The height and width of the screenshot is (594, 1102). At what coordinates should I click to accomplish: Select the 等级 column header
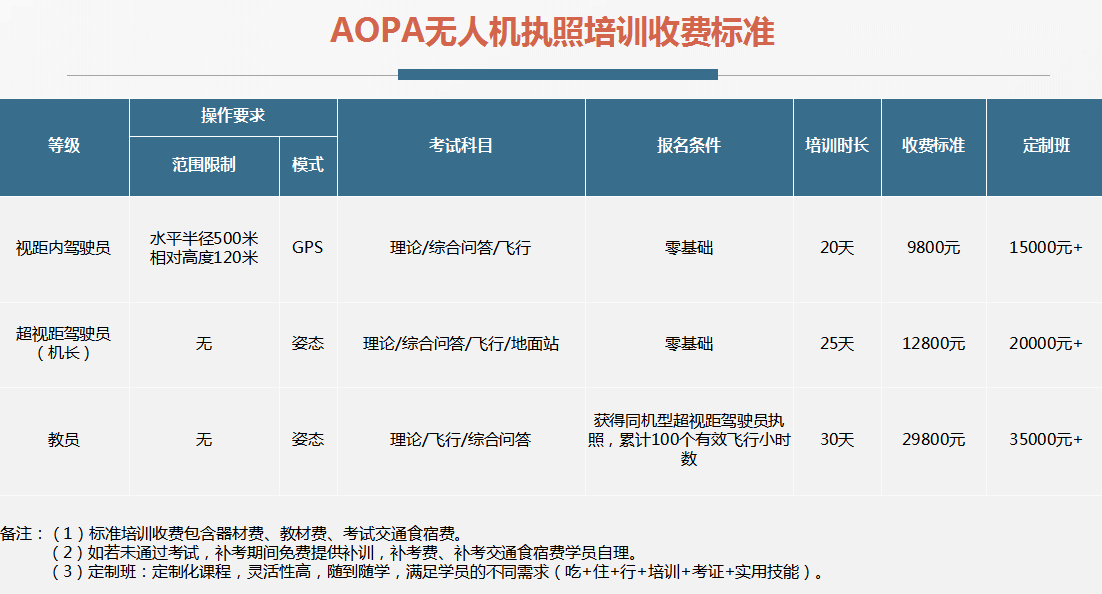point(64,146)
